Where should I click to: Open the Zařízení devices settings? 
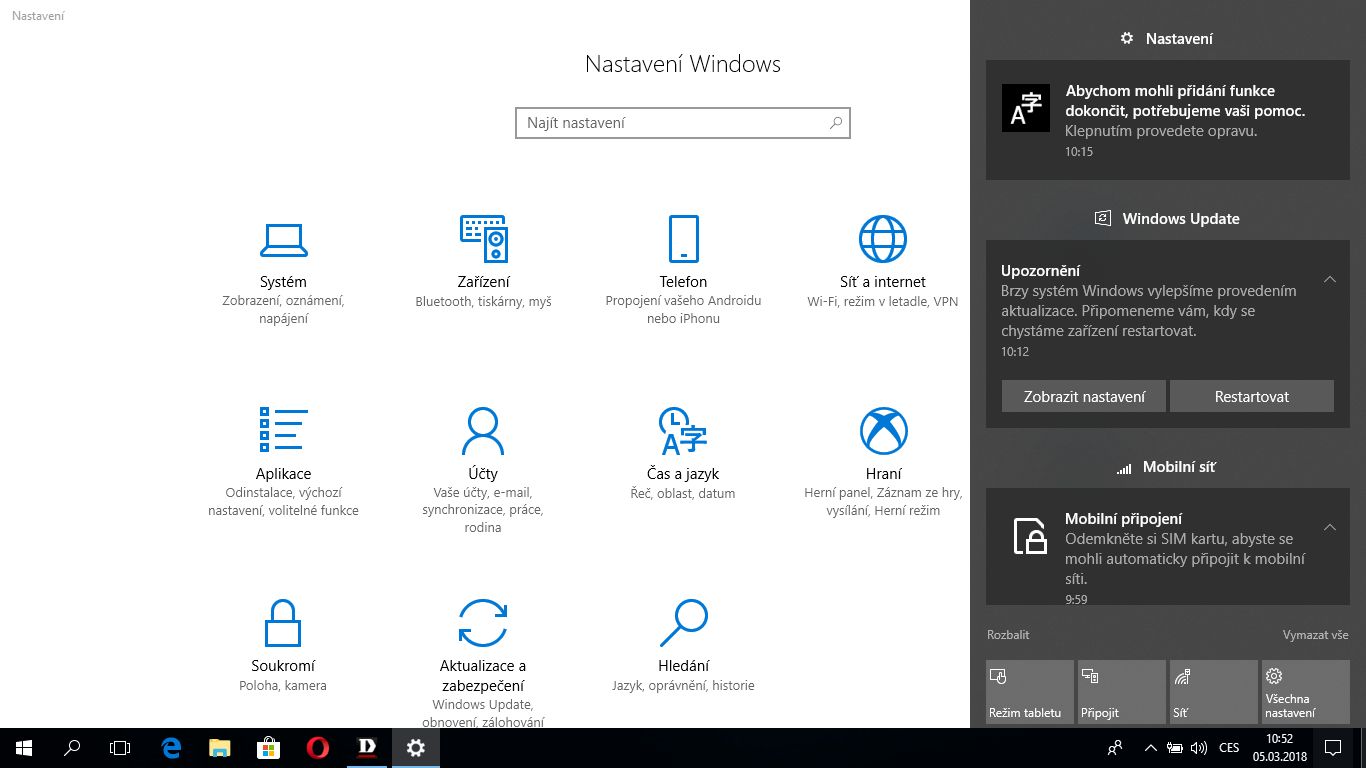483,262
